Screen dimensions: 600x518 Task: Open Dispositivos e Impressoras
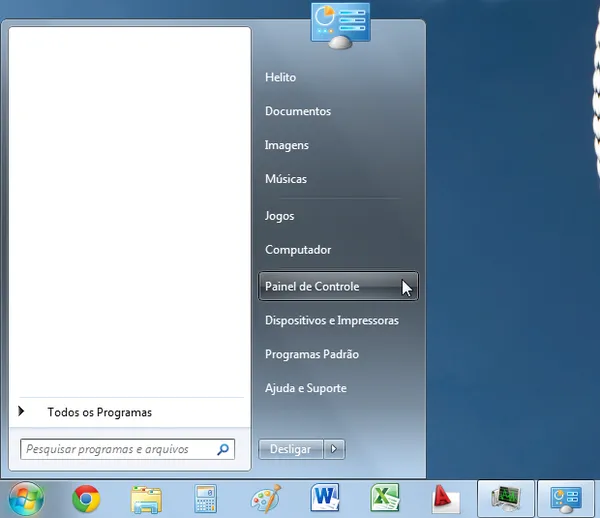click(332, 320)
